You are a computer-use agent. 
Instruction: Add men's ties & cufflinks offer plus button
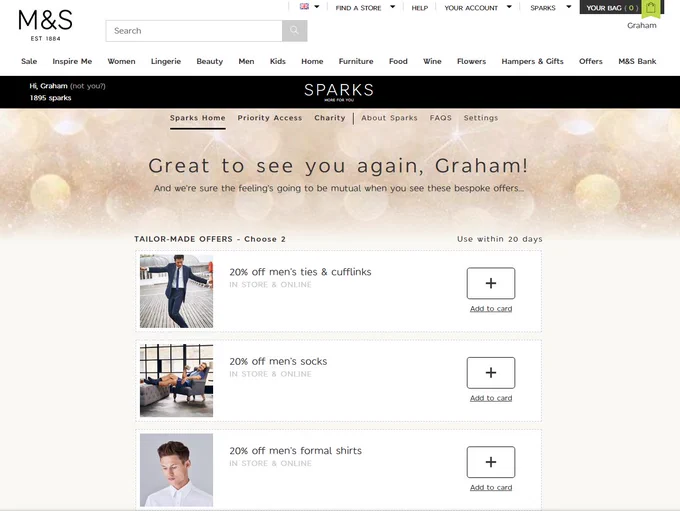coord(491,283)
